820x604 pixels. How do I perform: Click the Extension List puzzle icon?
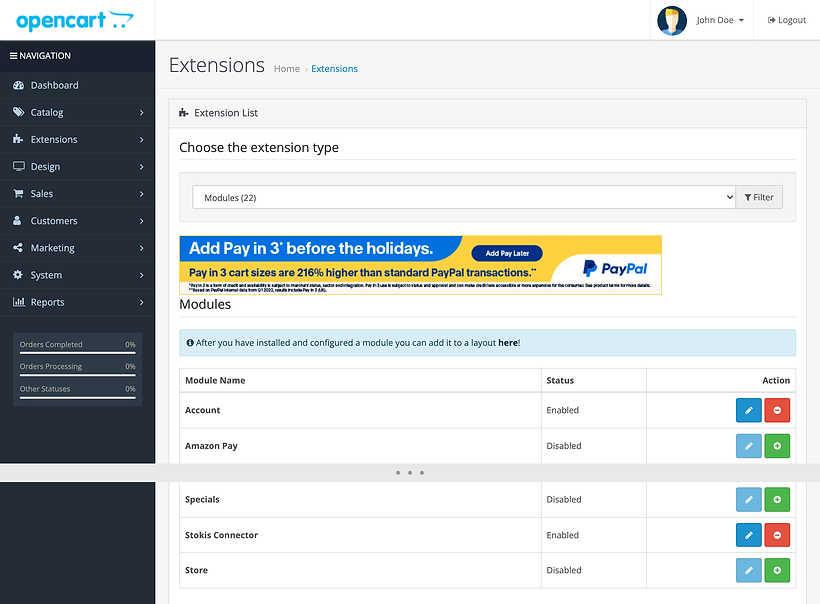[184, 112]
